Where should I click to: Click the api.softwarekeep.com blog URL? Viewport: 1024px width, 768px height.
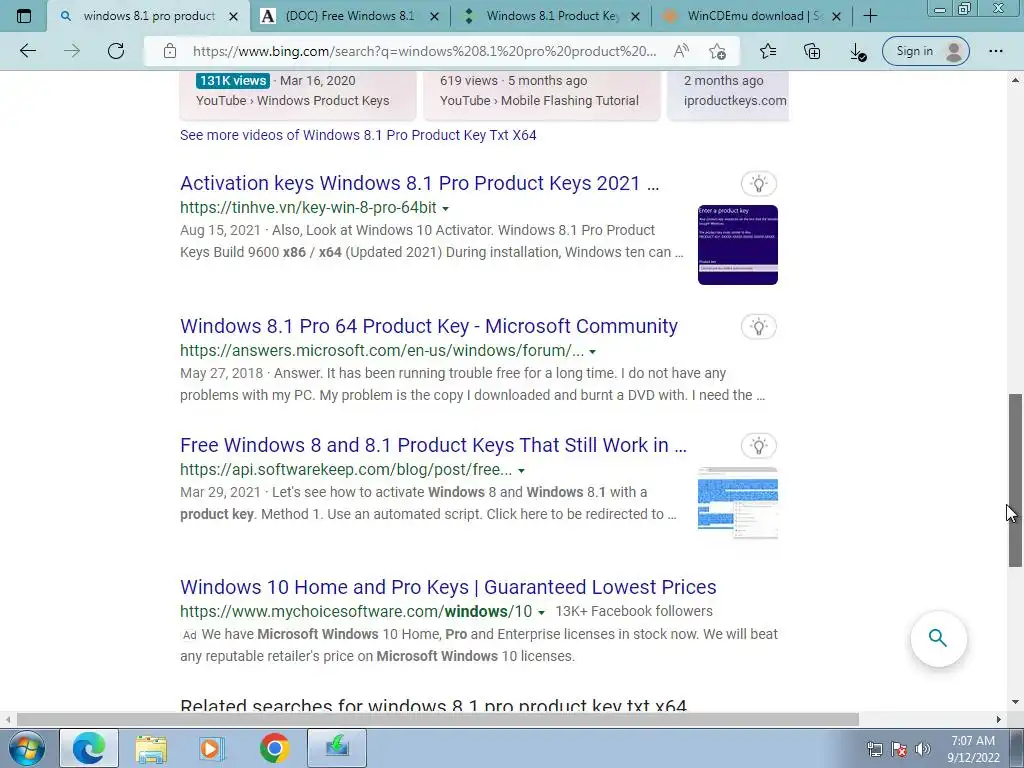pos(346,470)
